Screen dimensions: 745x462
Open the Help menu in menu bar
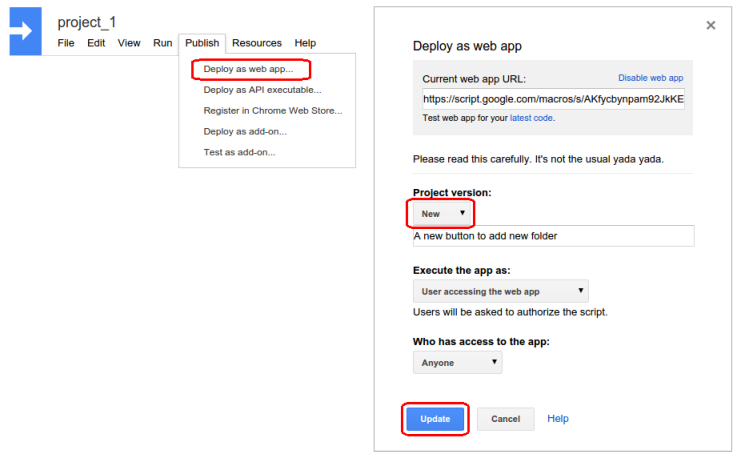coord(305,43)
